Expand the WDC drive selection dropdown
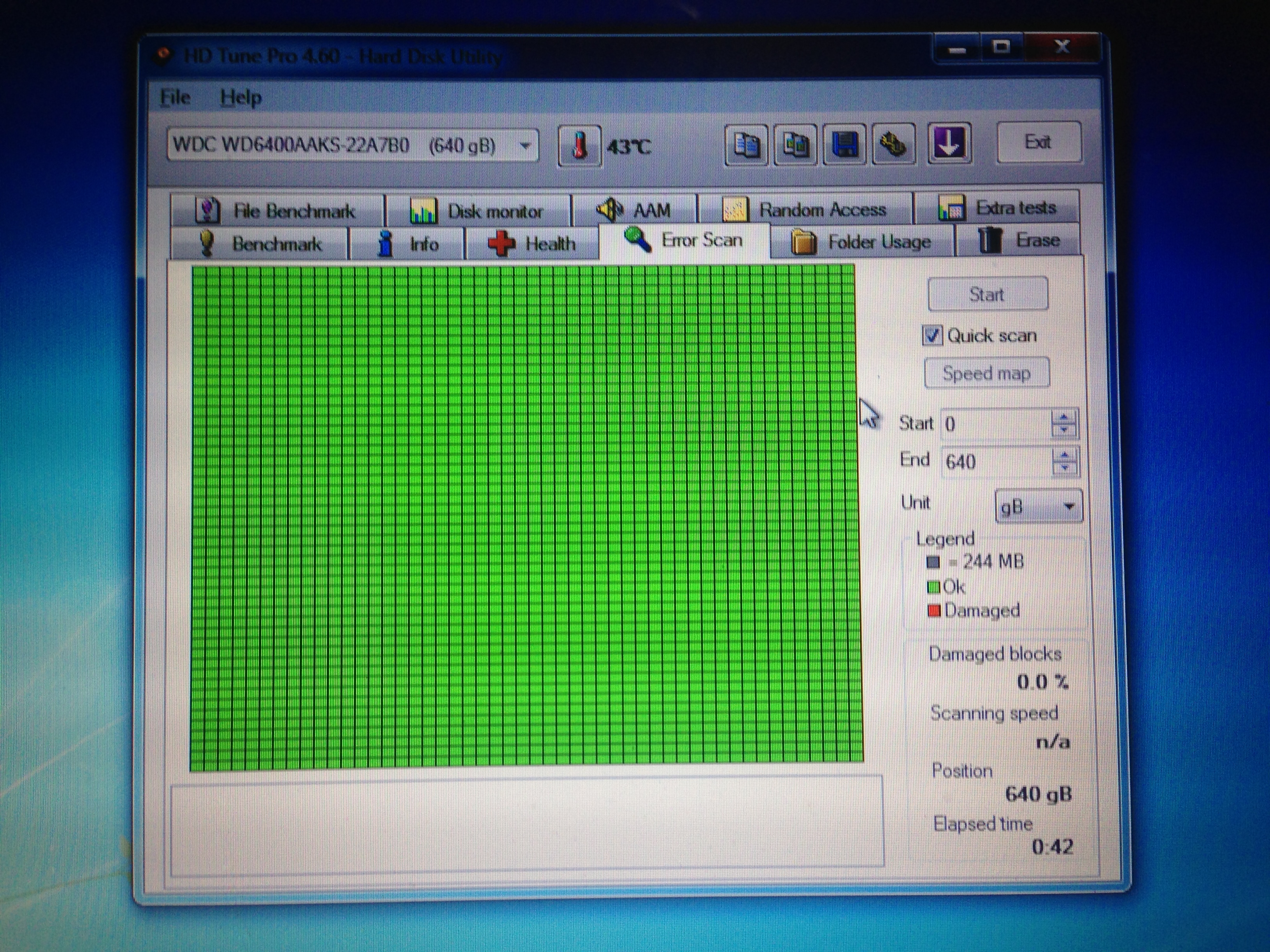Image resolution: width=1270 pixels, height=952 pixels. coord(524,146)
